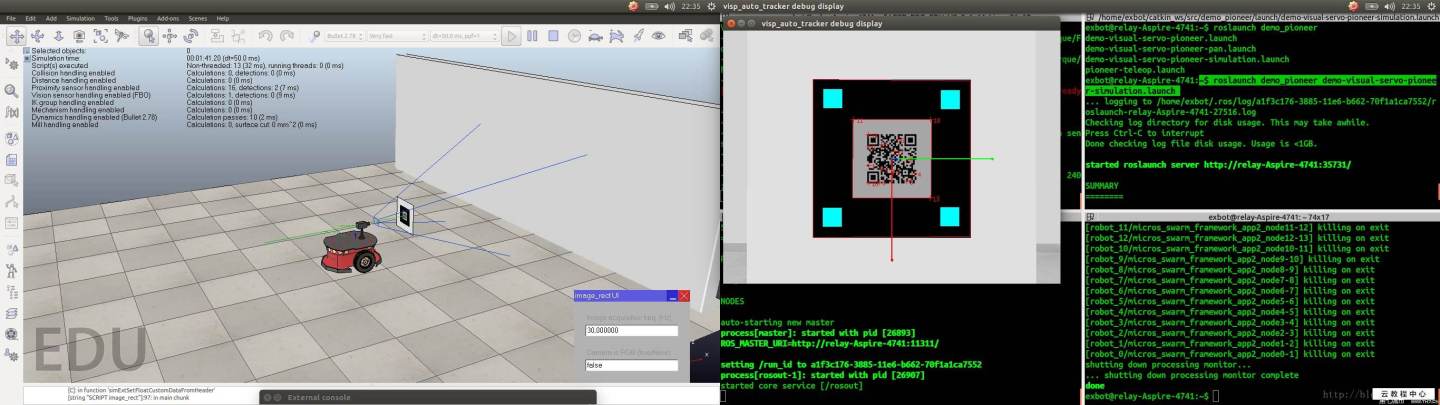Pause the simulation
Image resolution: width=1440 pixels, height=405 pixels.
point(532,36)
